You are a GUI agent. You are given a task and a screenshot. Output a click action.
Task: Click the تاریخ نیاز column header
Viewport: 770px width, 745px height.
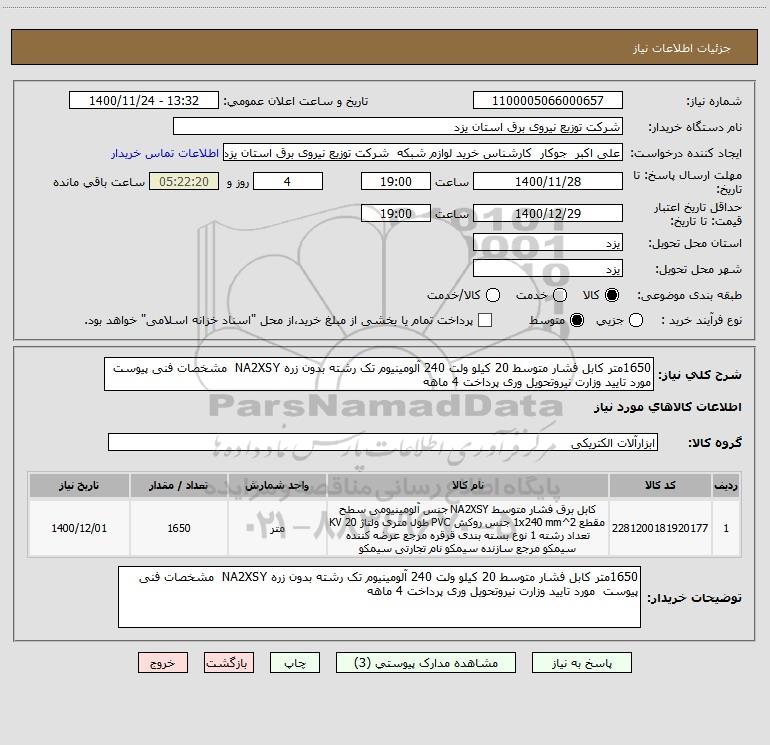click(x=79, y=485)
